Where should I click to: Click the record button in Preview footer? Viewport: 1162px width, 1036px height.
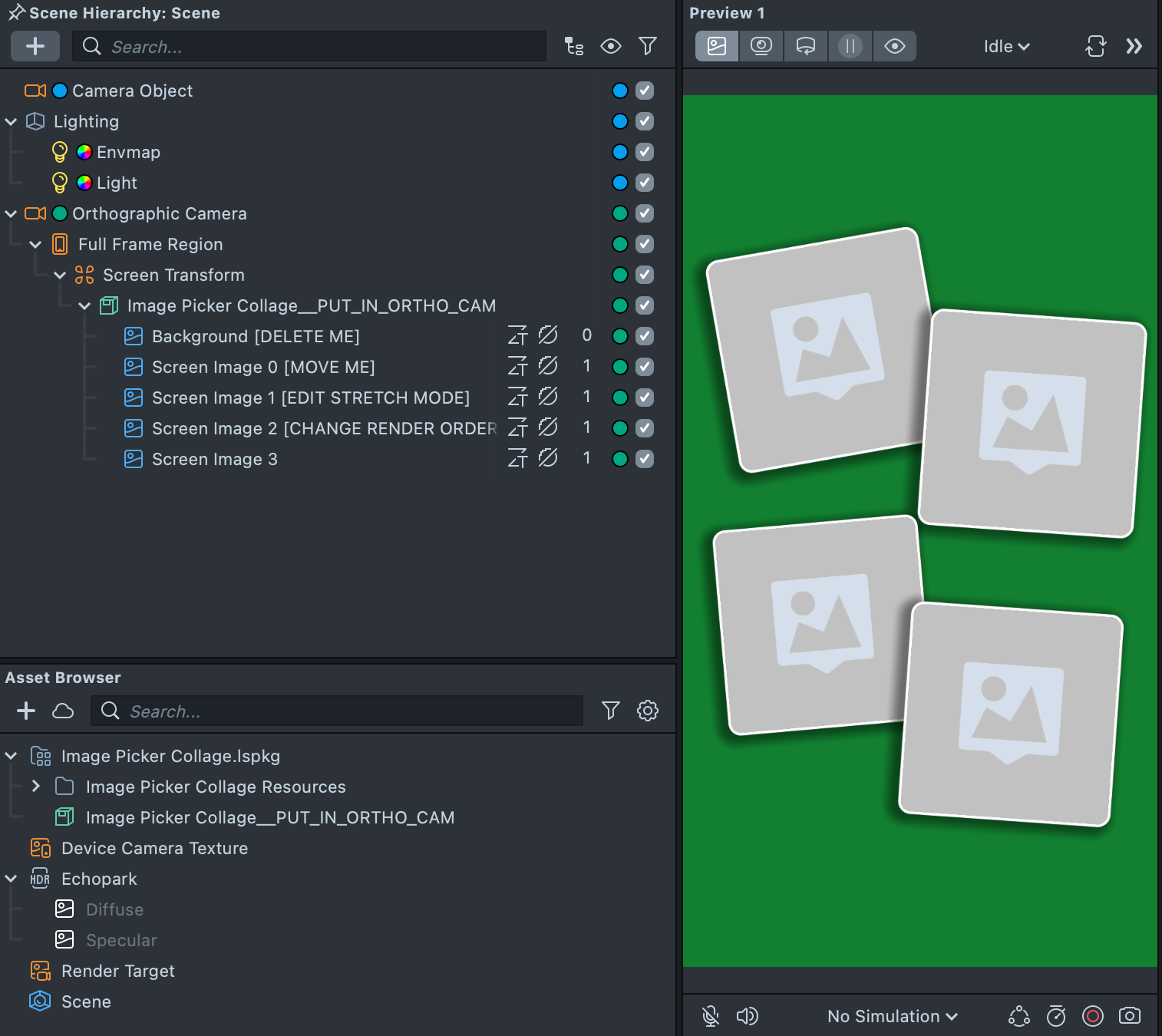1092,1016
